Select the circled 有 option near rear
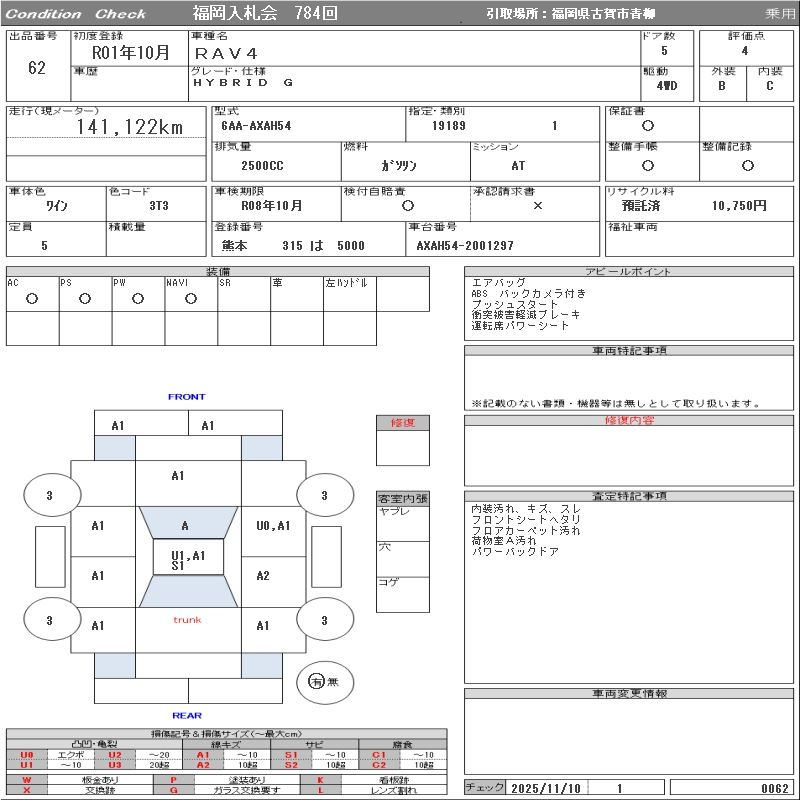 tap(316, 682)
